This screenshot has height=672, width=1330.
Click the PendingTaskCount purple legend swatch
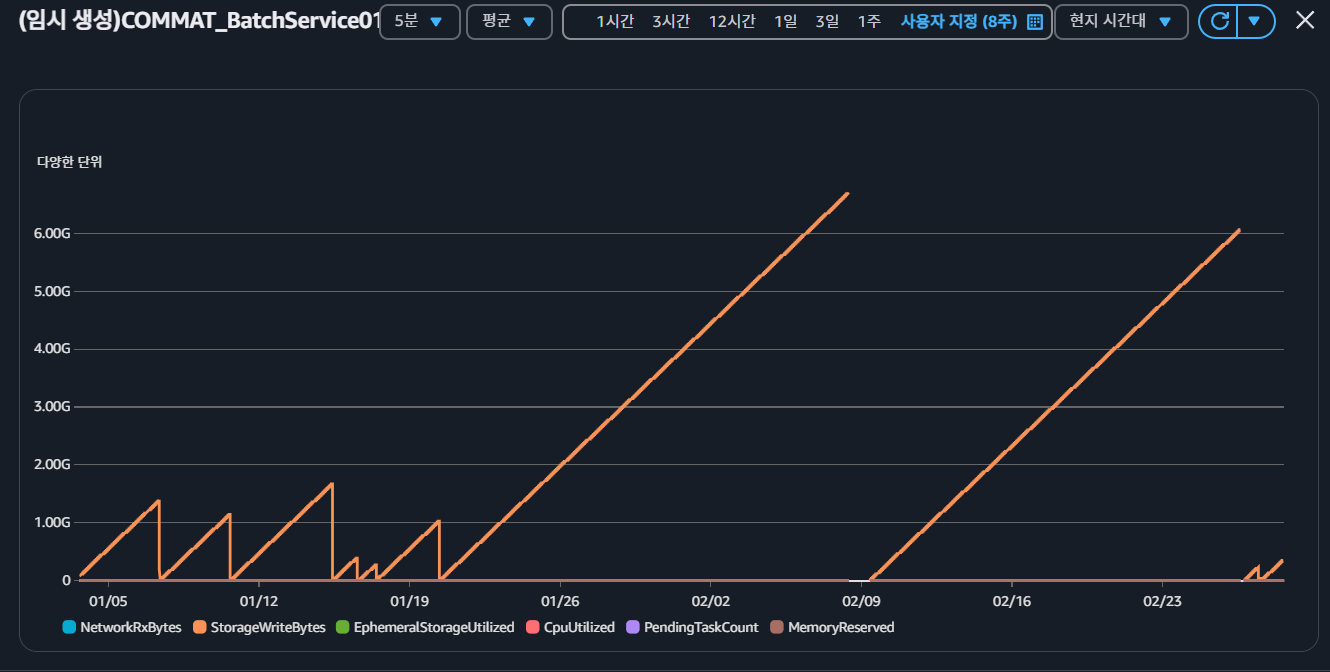pyautogui.click(x=632, y=628)
